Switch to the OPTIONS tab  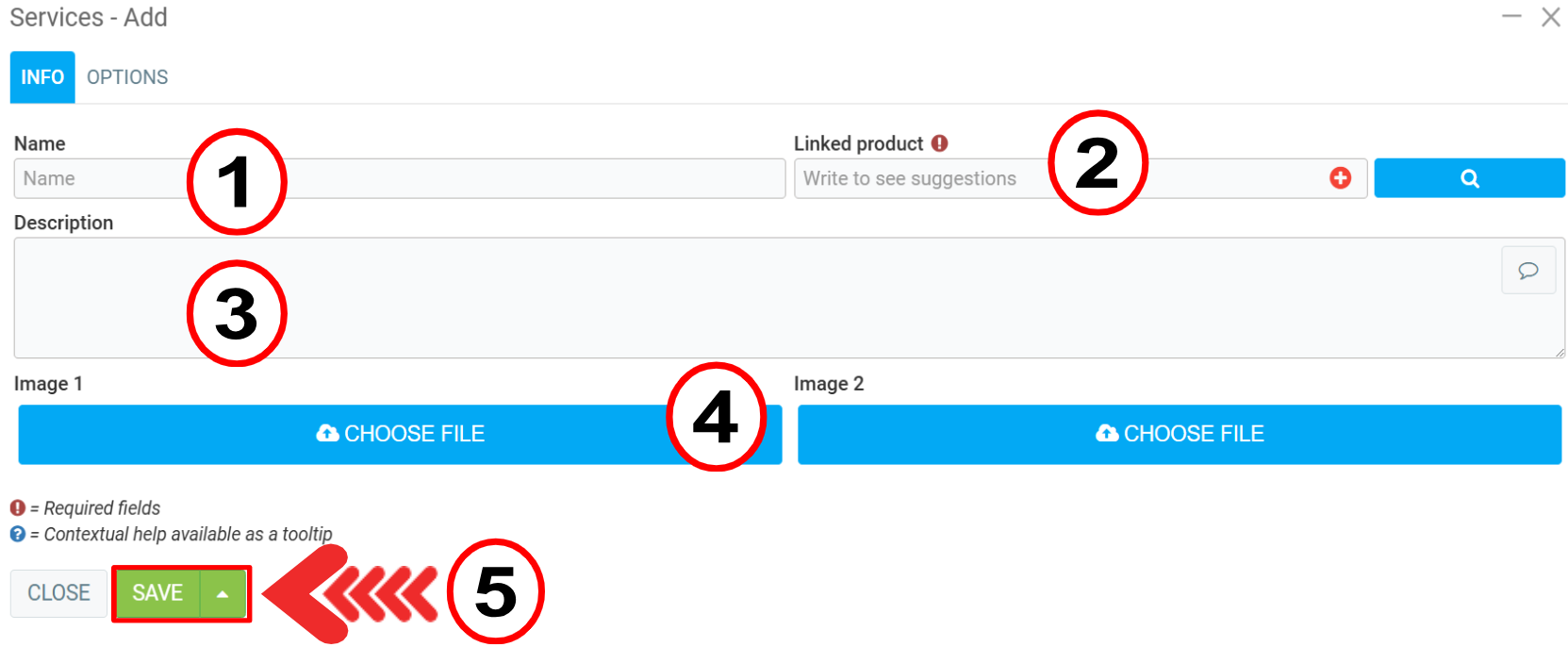(127, 77)
